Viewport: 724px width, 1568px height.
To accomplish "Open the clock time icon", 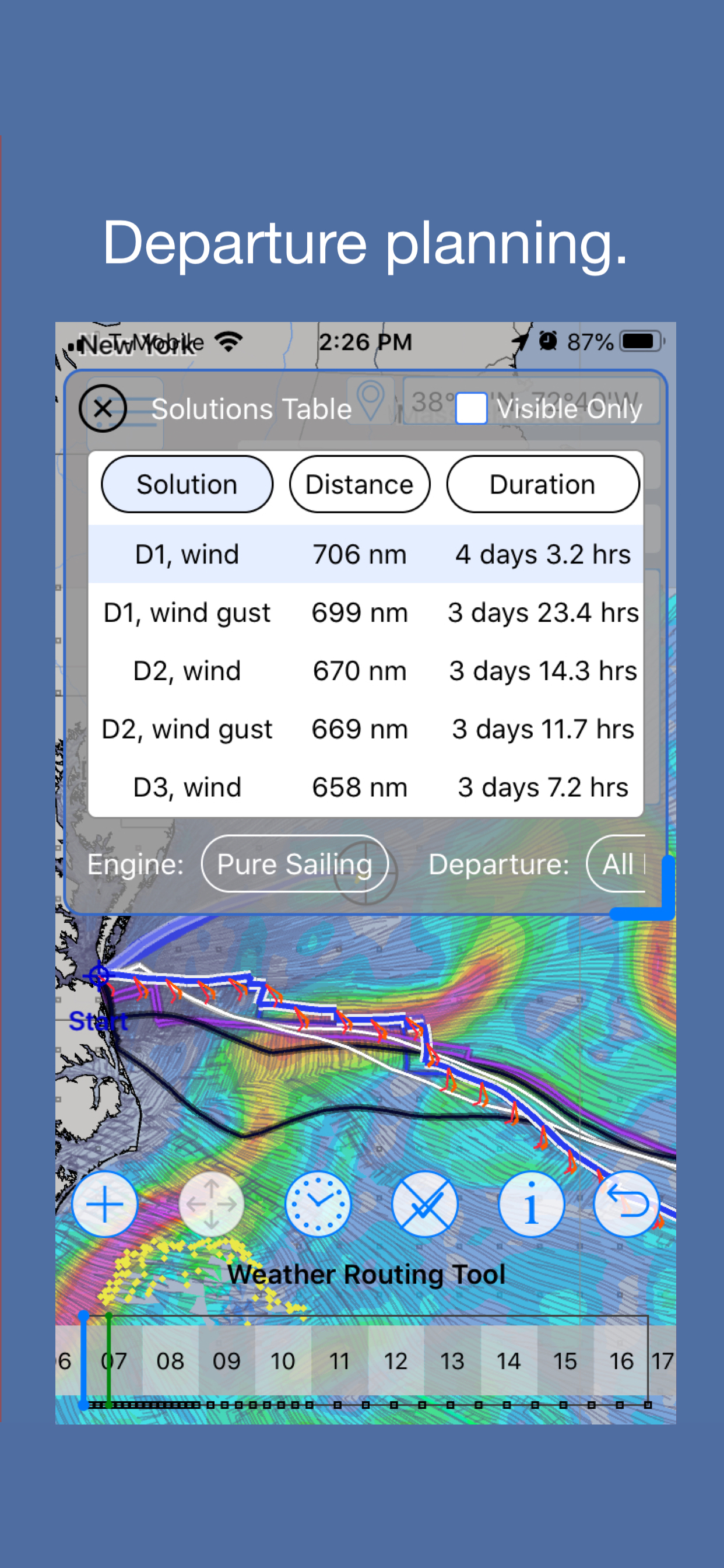I will point(318,1203).
